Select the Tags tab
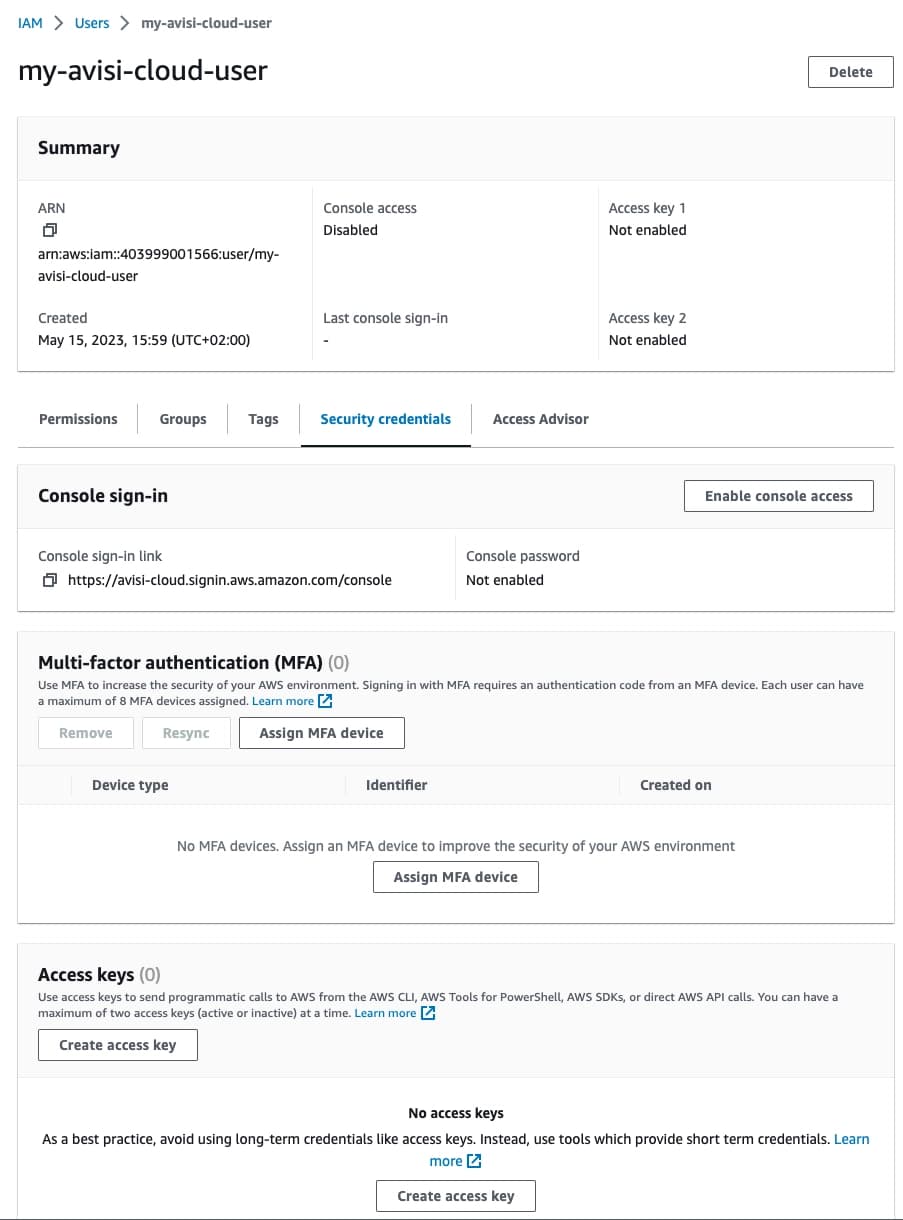The height and width of the screenshot is (1220, 903). 263,419
